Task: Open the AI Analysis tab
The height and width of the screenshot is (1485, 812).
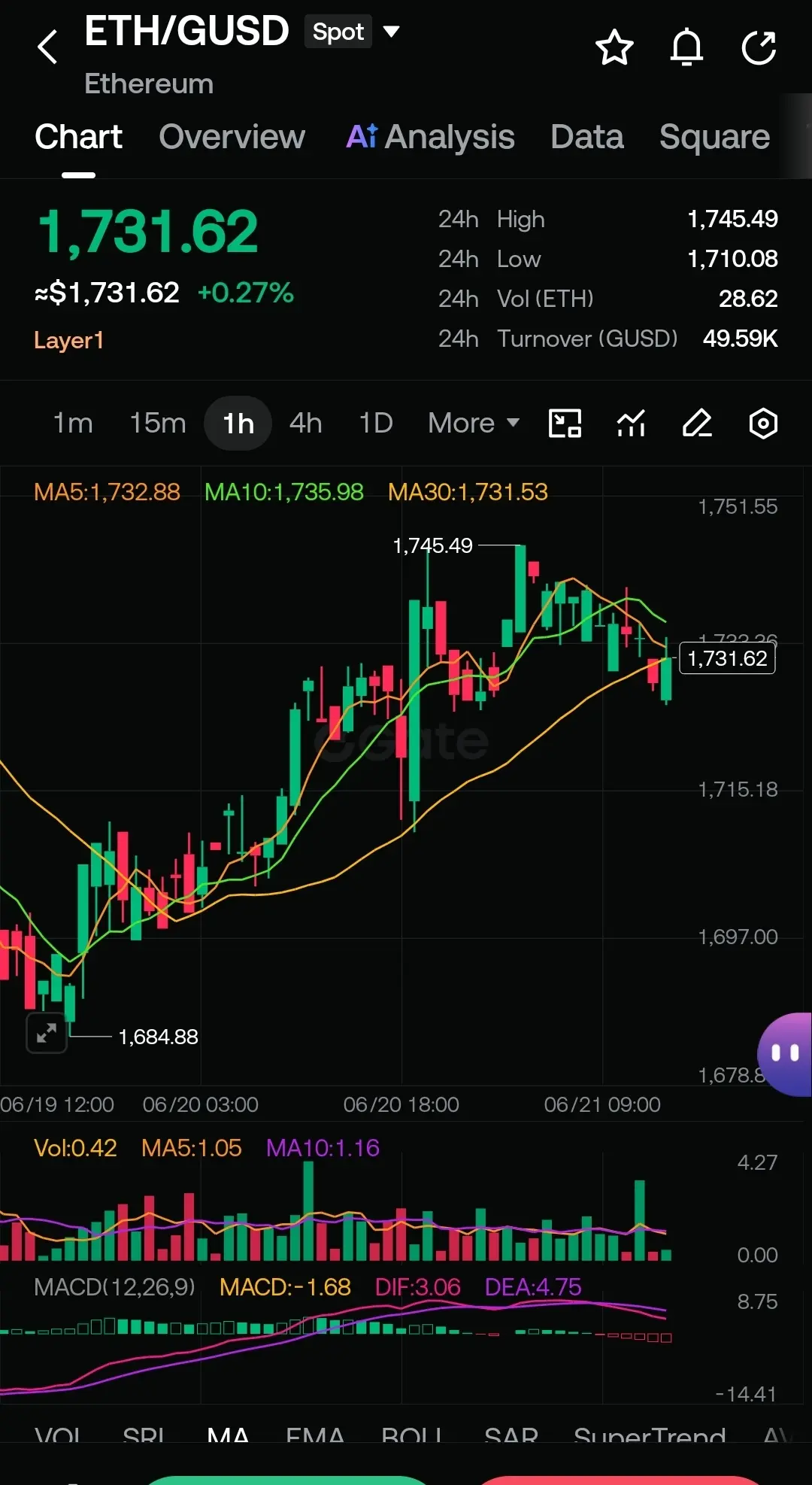Action: (x=430, y=137)
